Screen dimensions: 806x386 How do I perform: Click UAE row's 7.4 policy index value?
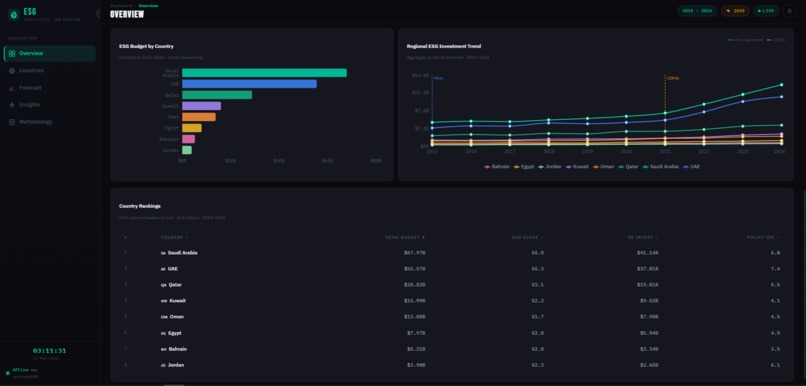776,269
